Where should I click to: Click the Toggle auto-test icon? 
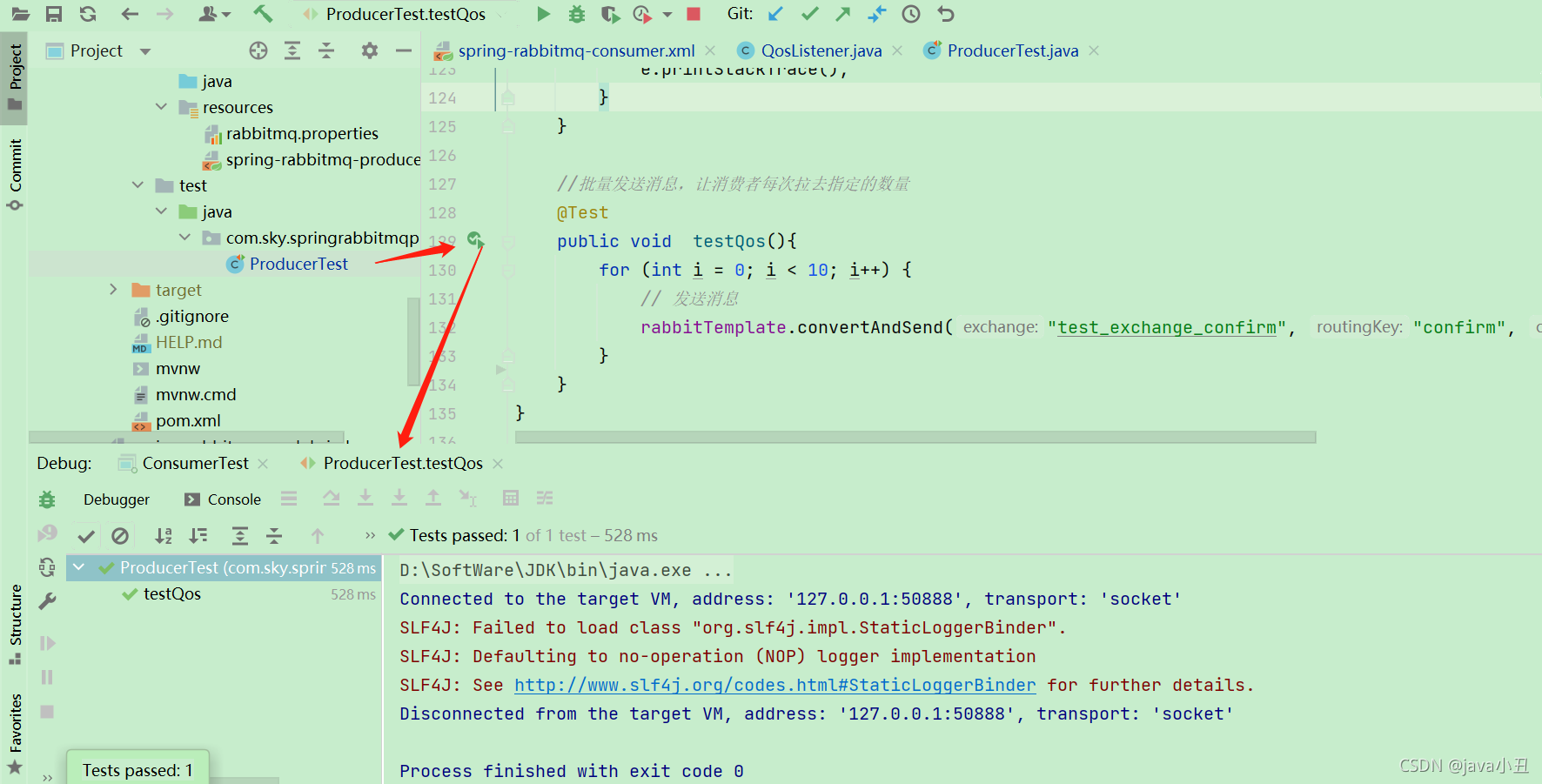coord(47,567)
